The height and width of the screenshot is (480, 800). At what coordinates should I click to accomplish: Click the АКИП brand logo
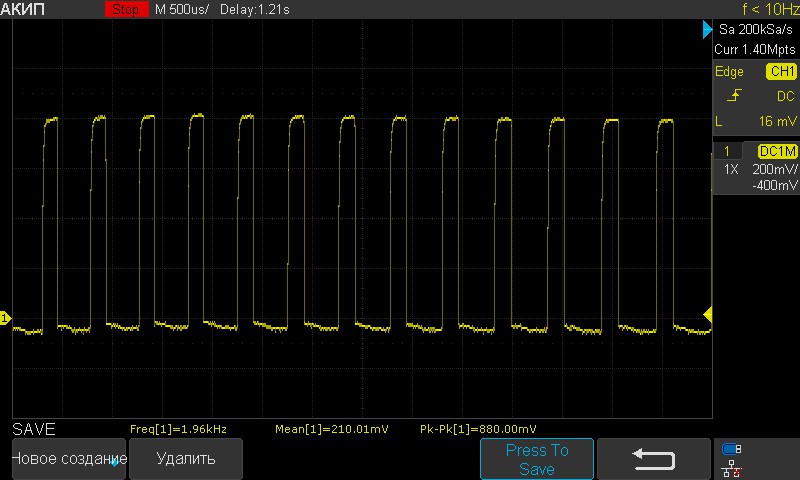coord(22,9)
